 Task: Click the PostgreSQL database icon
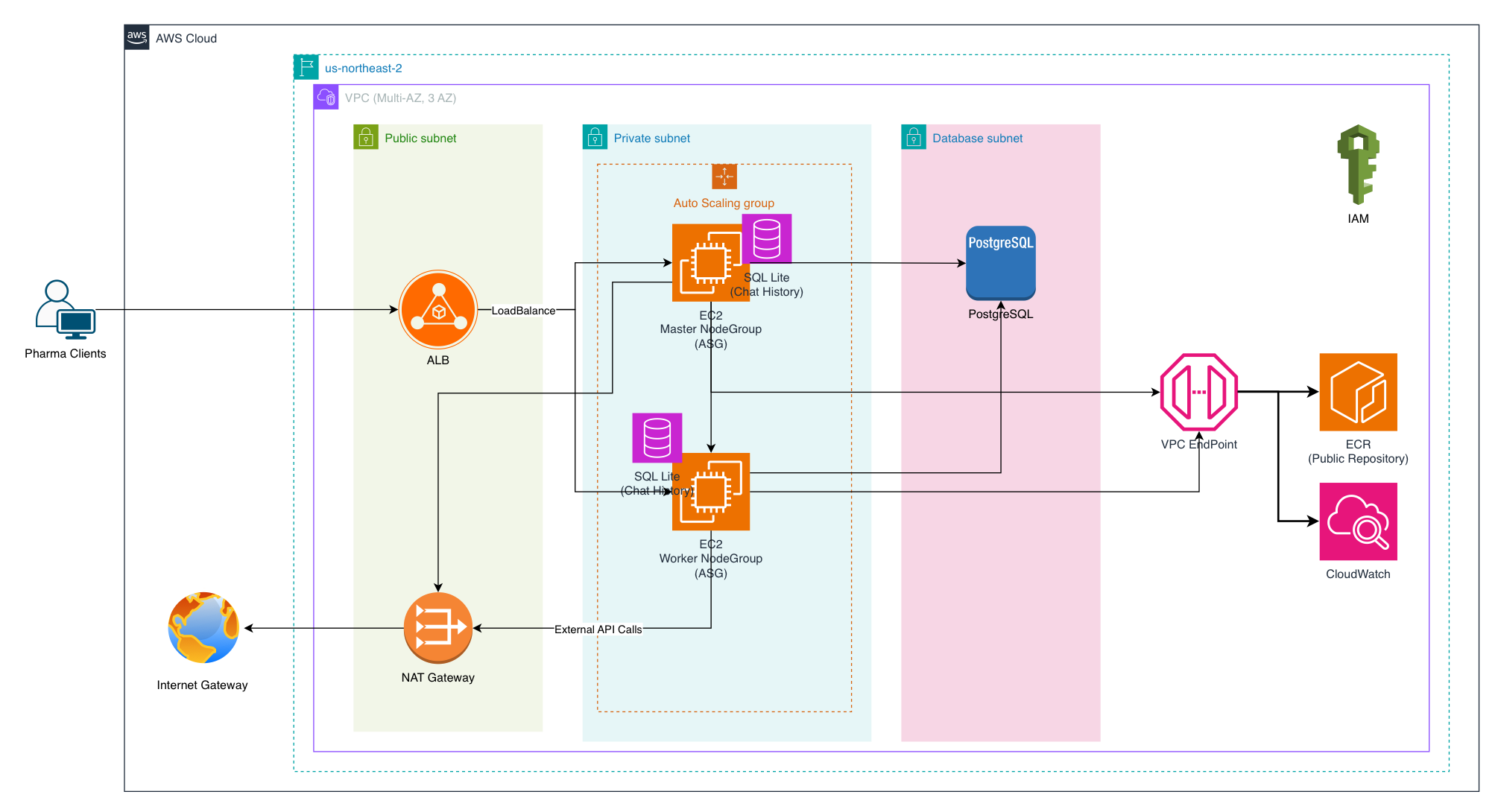pyautogui.click(x=1001, y=263)
